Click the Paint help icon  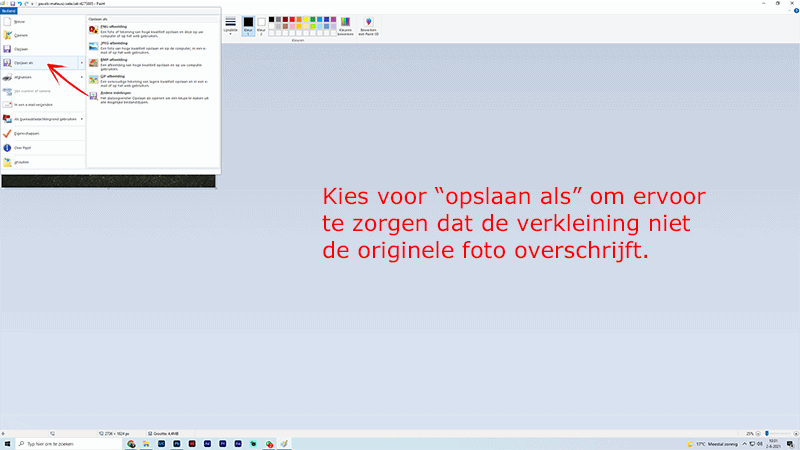[796, 11]
